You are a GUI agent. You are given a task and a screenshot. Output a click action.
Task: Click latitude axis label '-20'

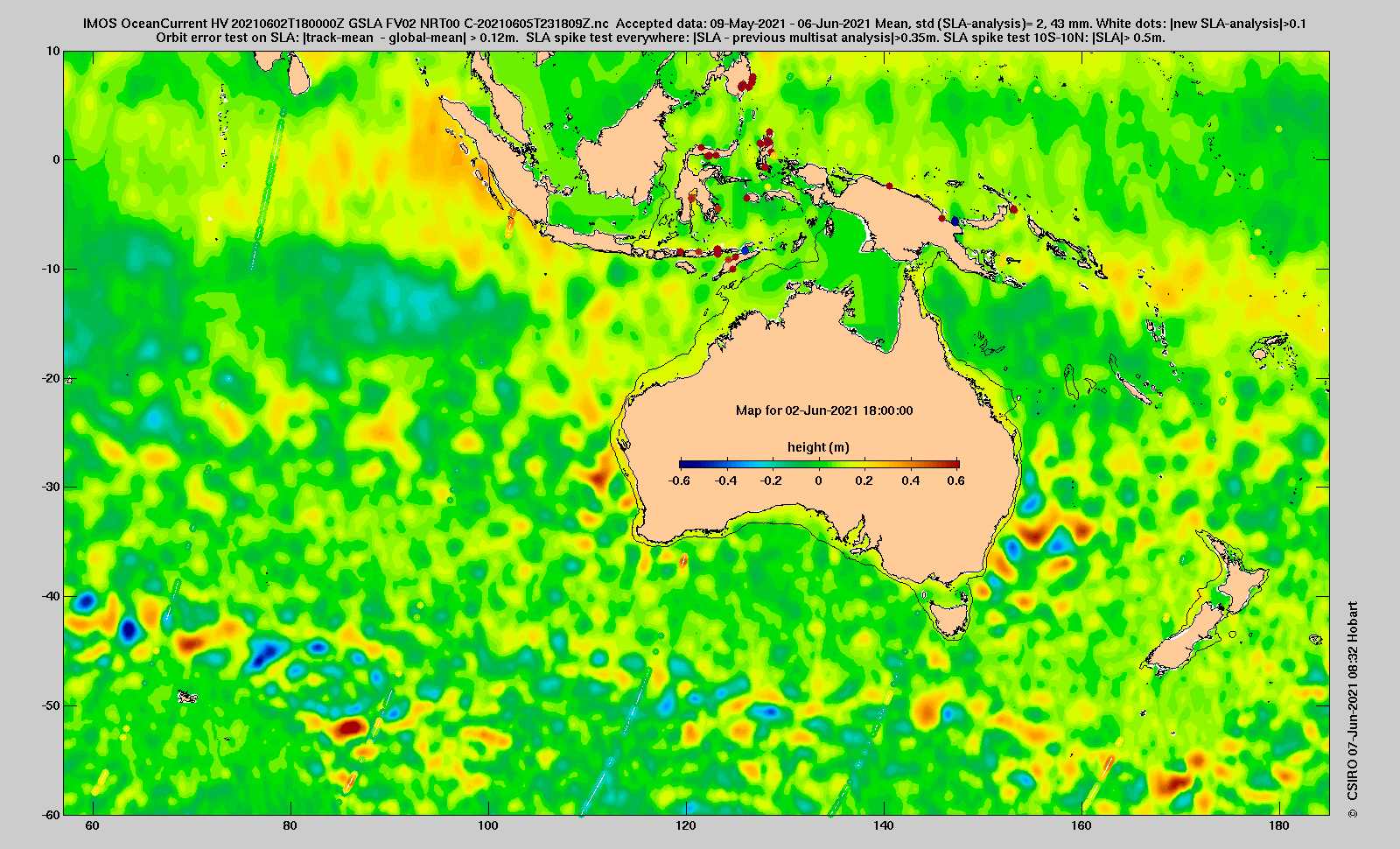pyautogui.click(x=51, y=378)
